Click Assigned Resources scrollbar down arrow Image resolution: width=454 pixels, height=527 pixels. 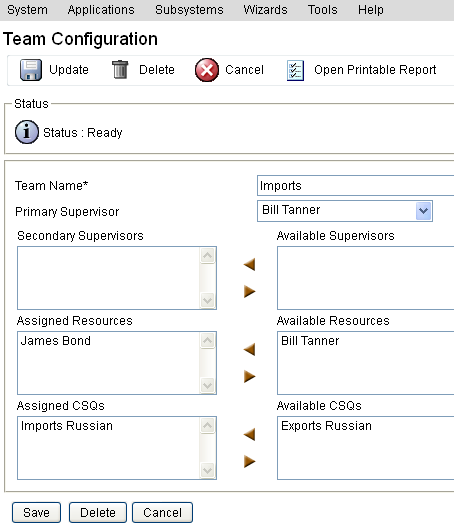(x=207, y=385)
